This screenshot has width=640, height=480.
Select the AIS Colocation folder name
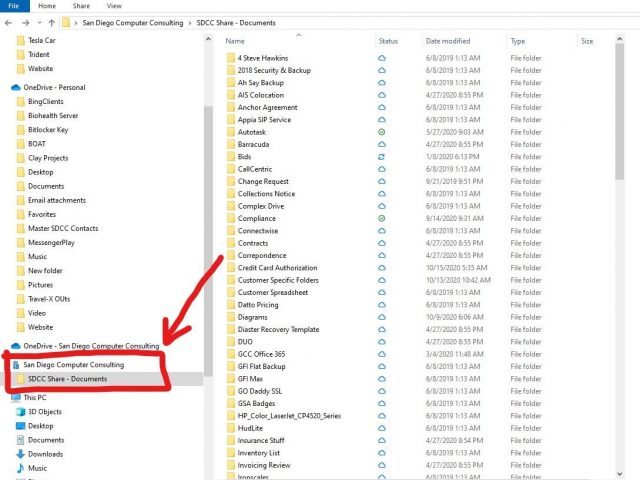[x=261, y=95]
